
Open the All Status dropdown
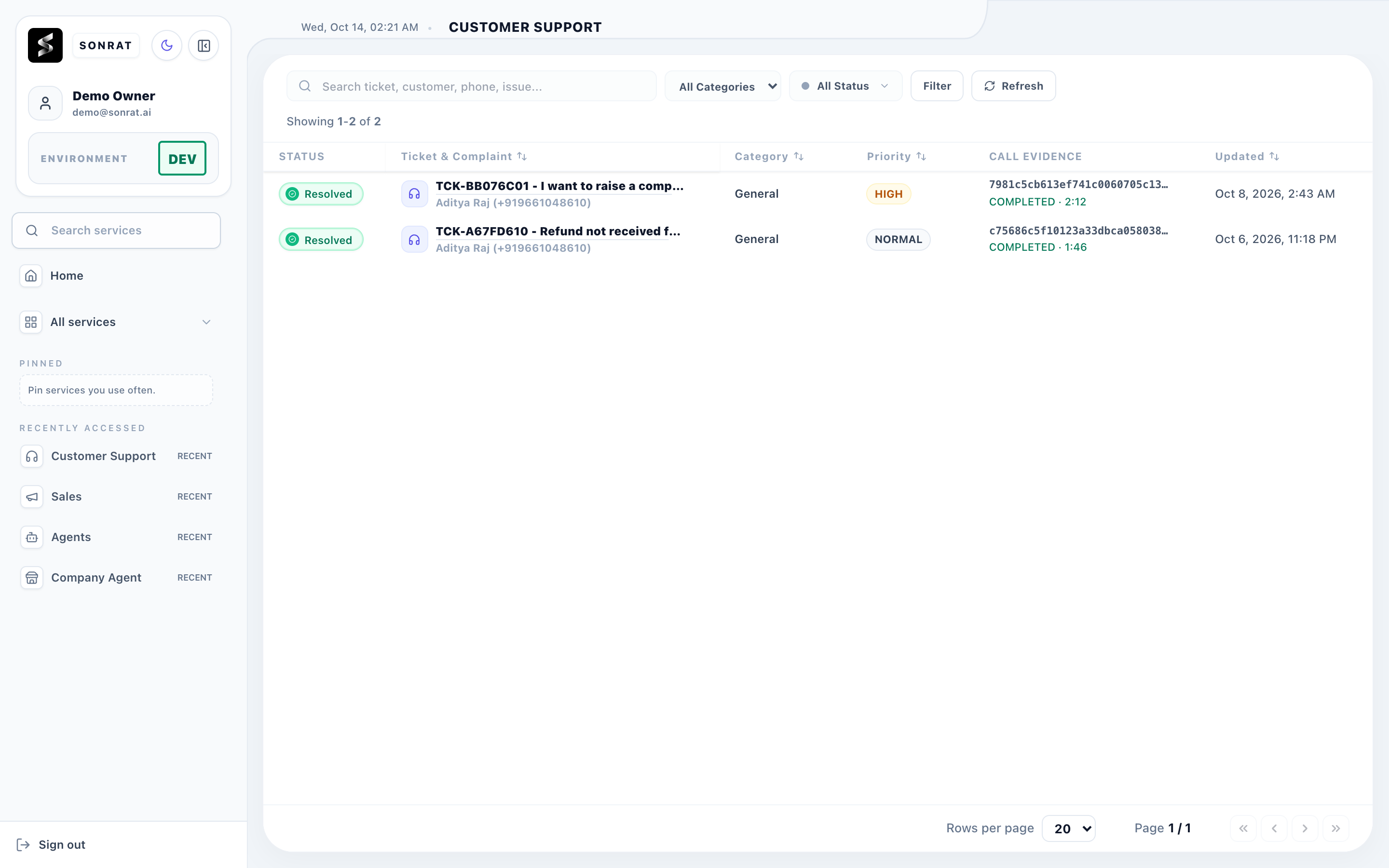click(845, 86)
